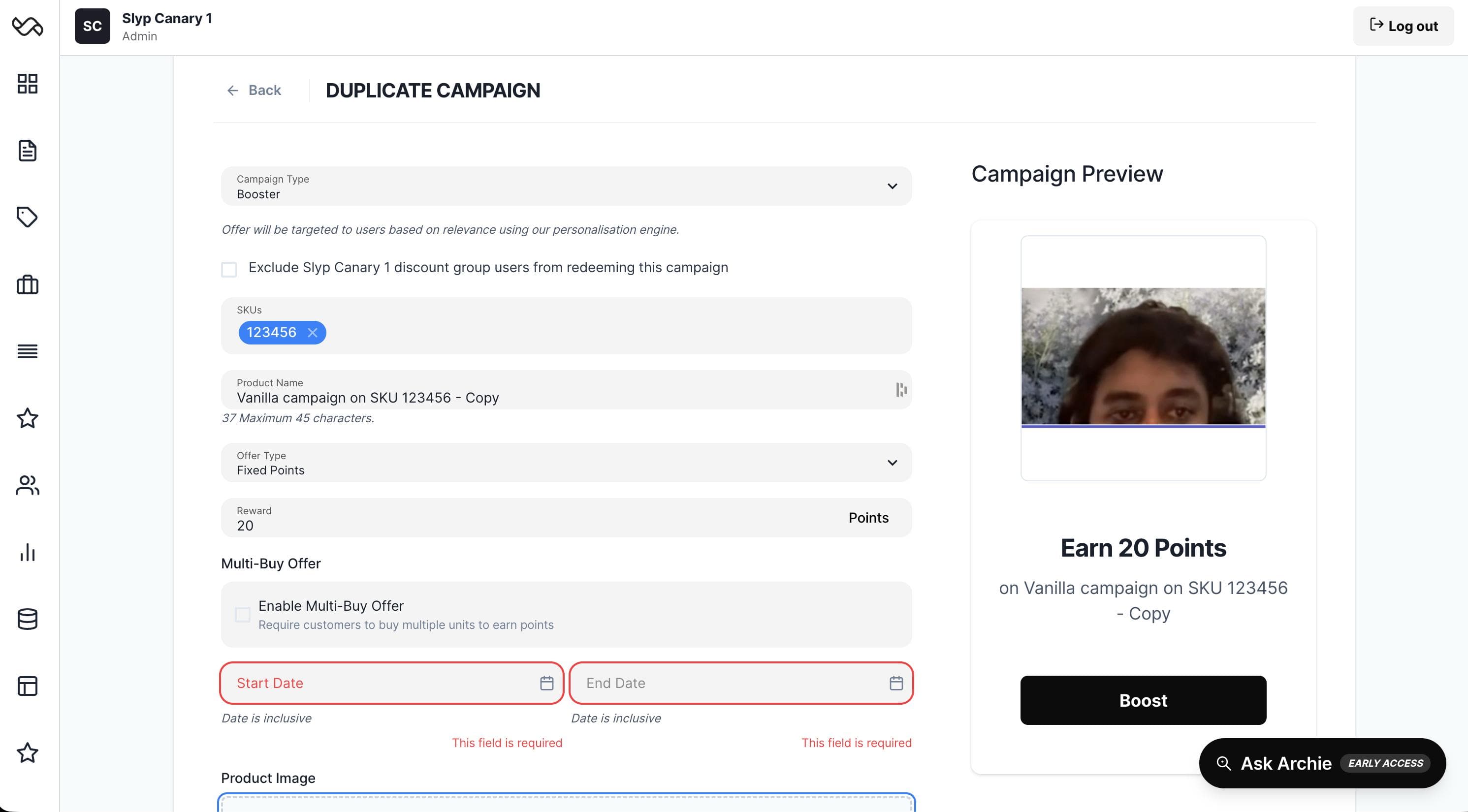Remove SKU 123456 chip with X
Viewport: 1468px width, 812px height.
tap(312, 333)
